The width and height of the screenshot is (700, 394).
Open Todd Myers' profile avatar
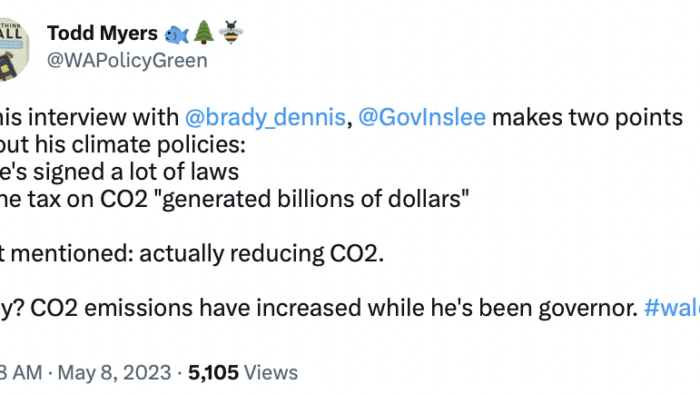13,49
